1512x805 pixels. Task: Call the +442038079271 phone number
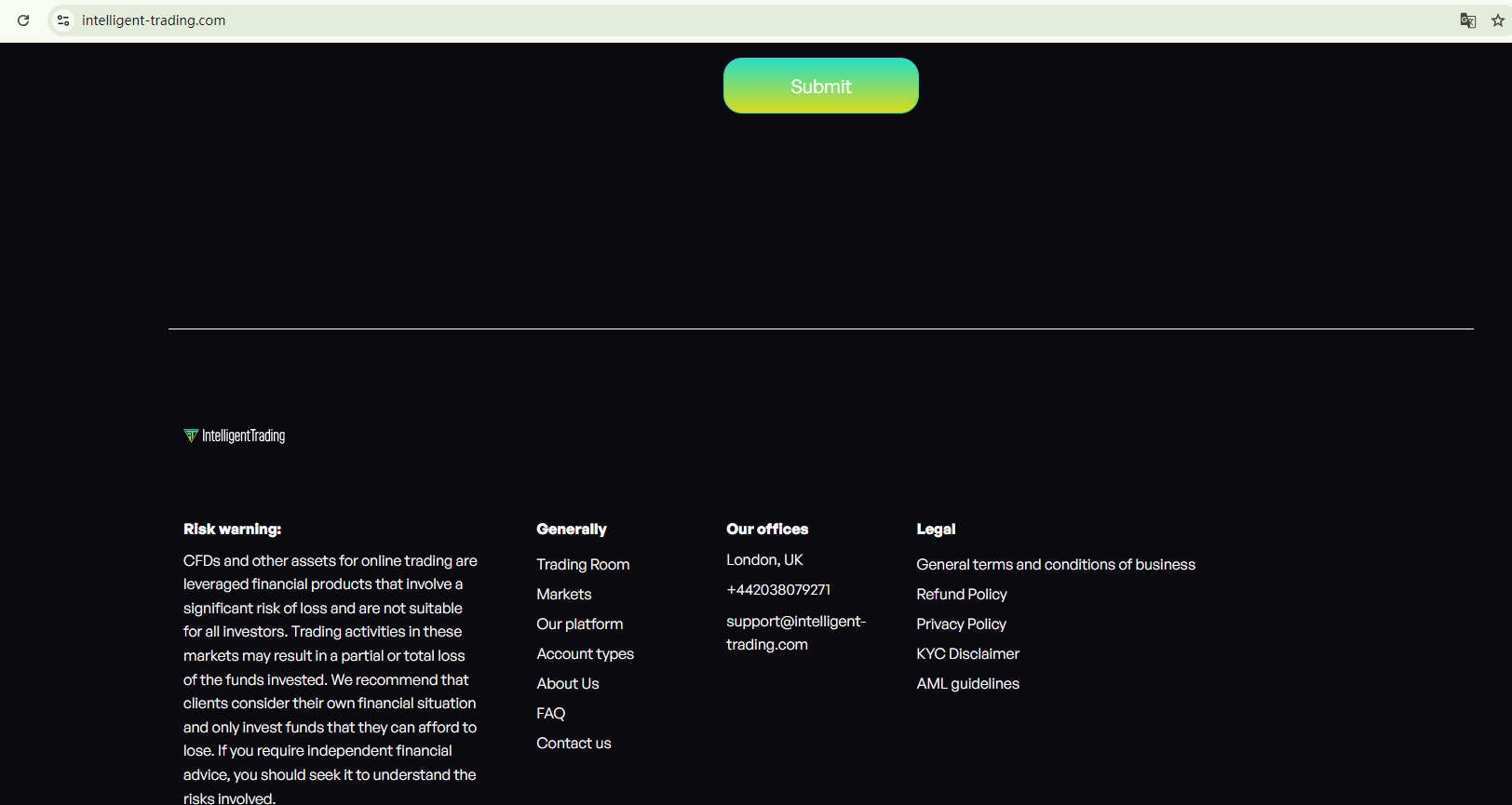[778, 589]
